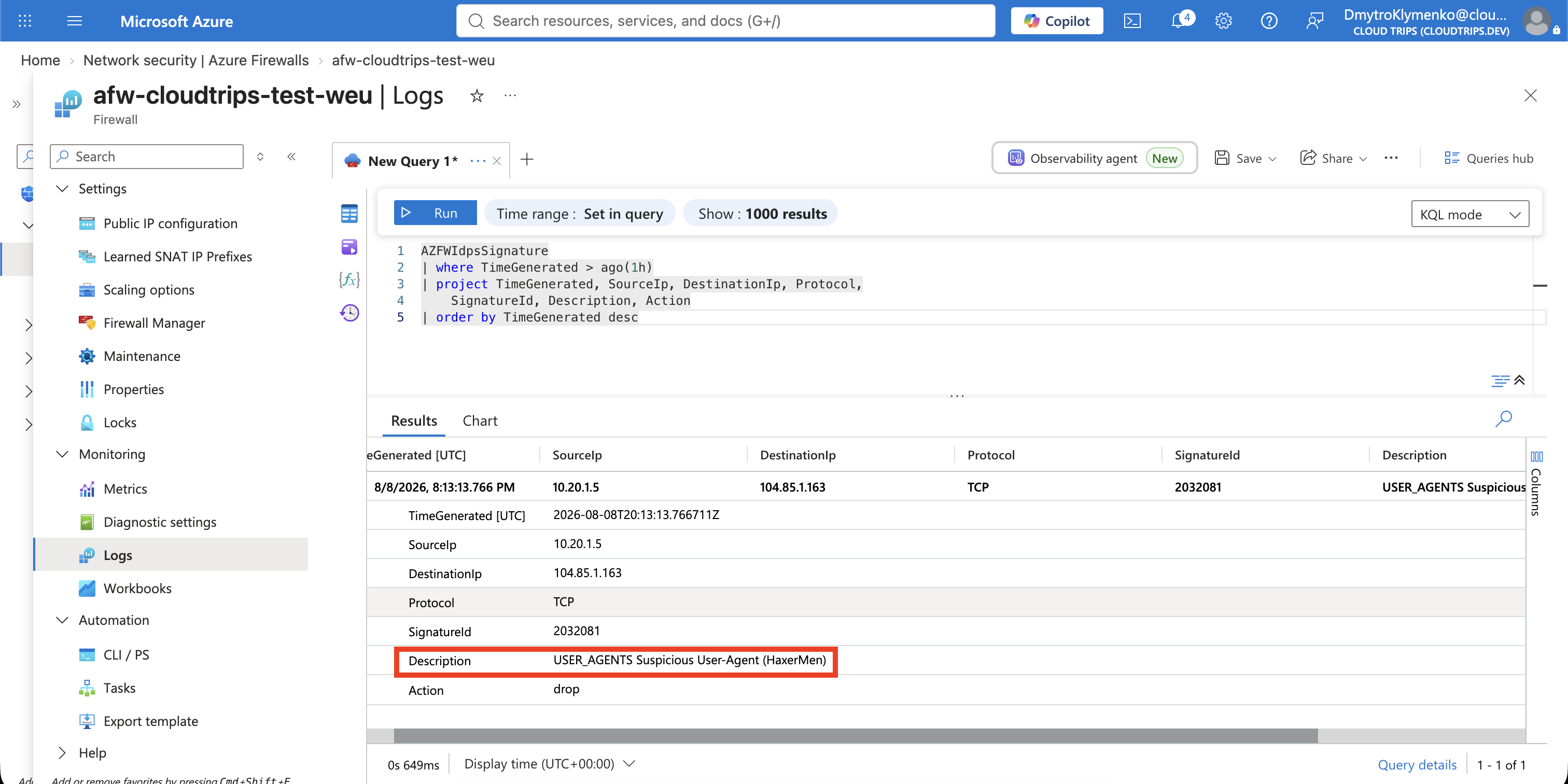The image size is (1568, 784).
Task: Expand the left portal sidebar chevrons
Action: pyautogui.click(x=17, y=104)
